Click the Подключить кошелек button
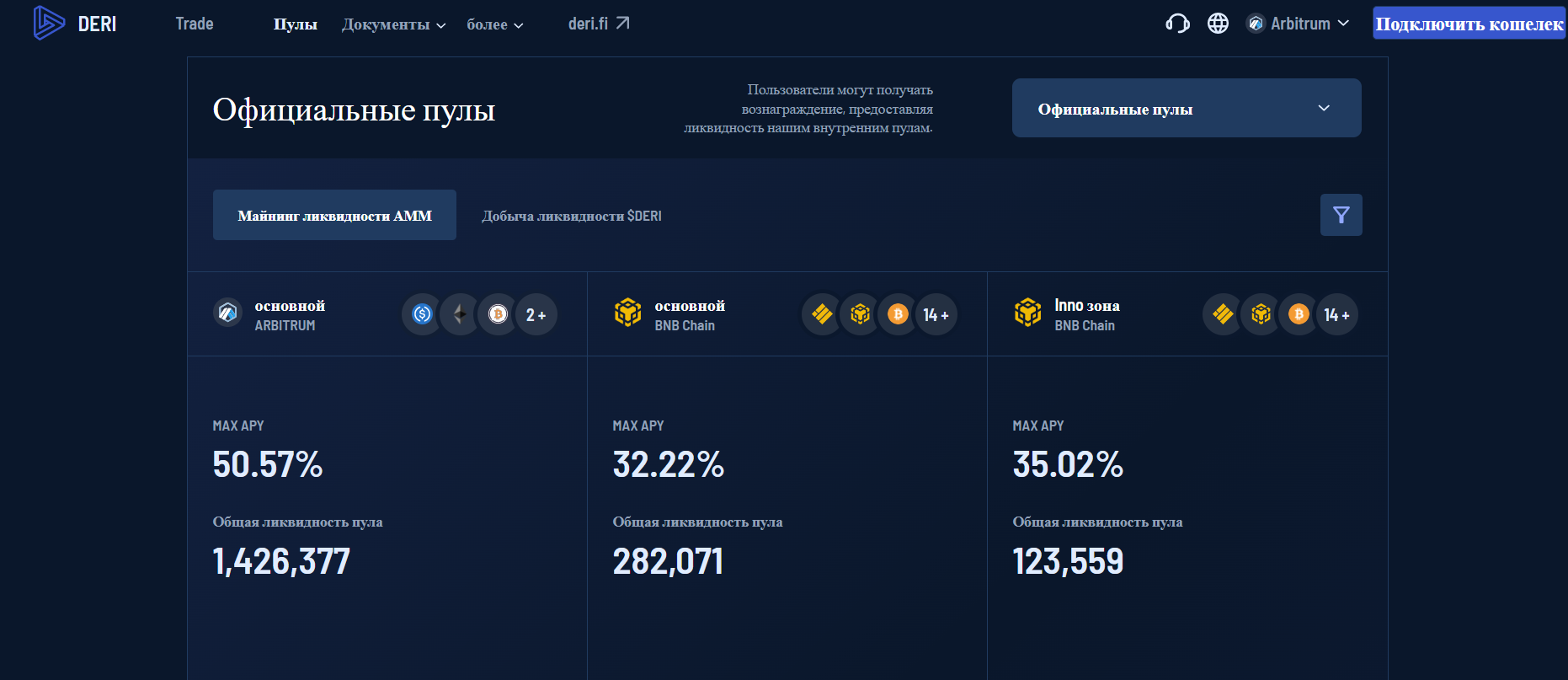Screen dimensions: 1568x680 point(1469,24)
